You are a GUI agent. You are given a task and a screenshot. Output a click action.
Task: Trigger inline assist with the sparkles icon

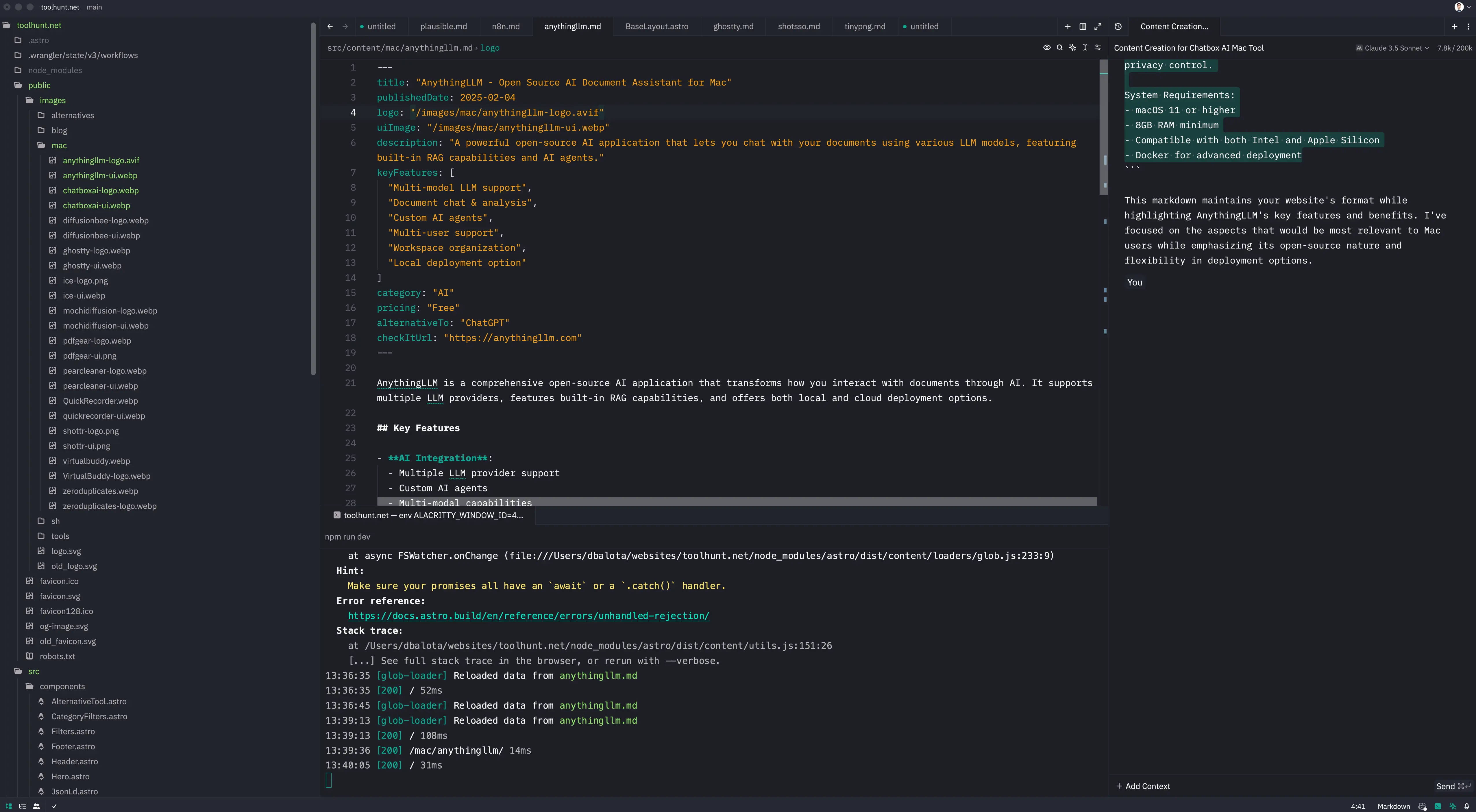click(x=1072, y=47)
